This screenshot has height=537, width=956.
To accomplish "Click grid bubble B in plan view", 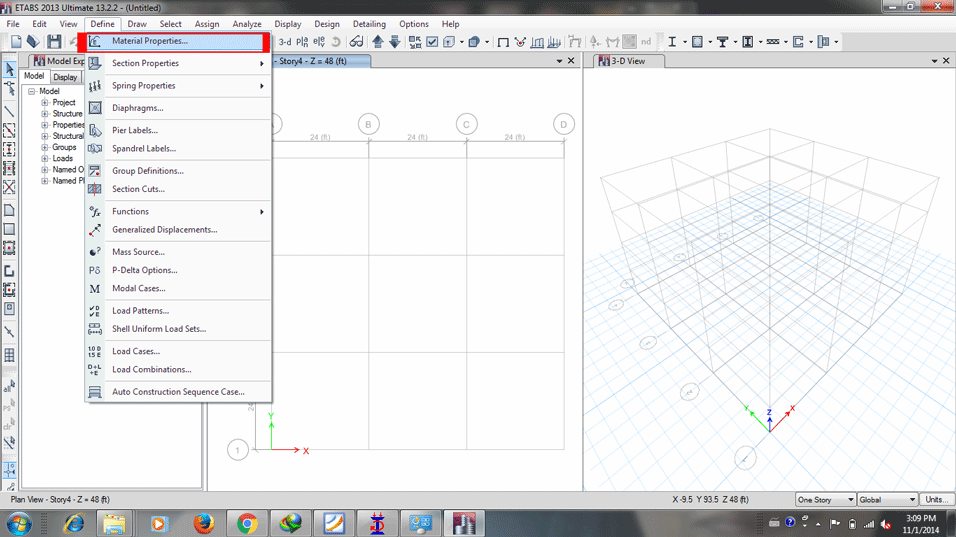I will 368,124.
